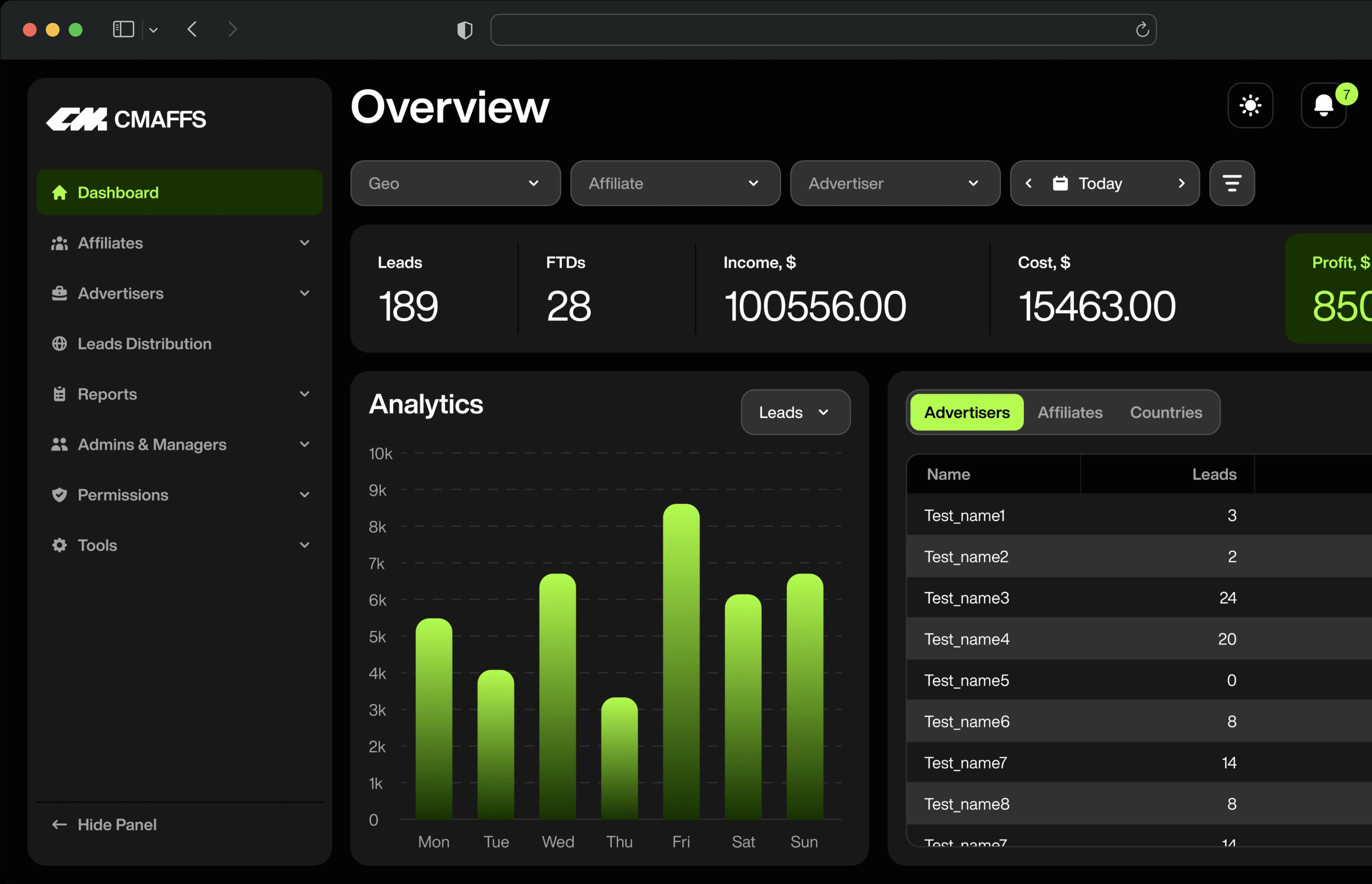Select the Test_name2 row
1372x884 pixels.
pos(1139,556)
